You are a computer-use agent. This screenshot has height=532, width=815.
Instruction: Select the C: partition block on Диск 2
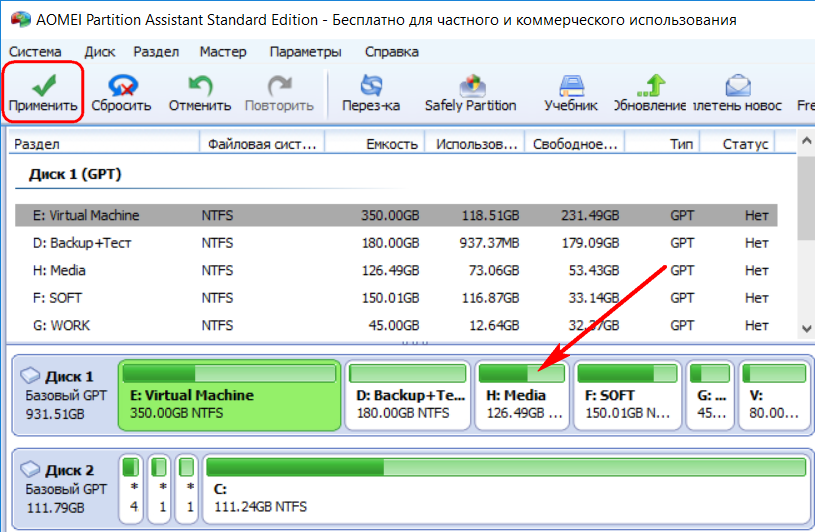[x=505, y=488]
